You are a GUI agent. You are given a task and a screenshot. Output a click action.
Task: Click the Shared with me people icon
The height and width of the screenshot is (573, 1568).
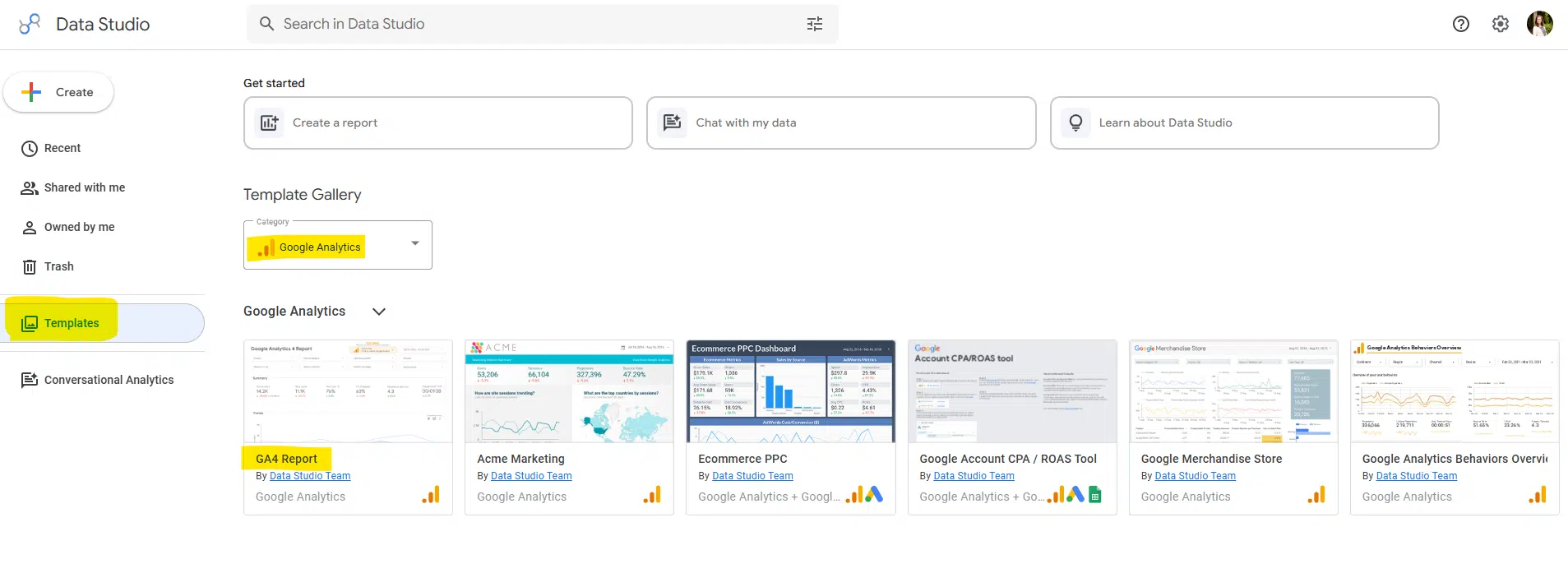pos(30,188)
